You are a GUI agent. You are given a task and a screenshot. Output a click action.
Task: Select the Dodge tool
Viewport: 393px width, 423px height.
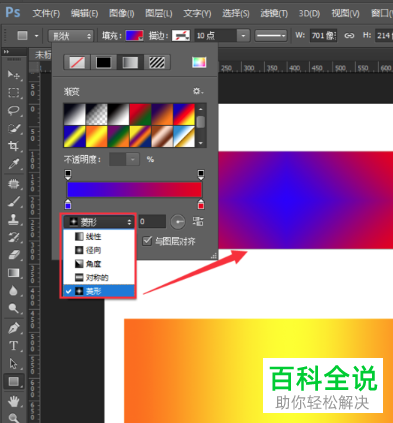coord(13,309)
